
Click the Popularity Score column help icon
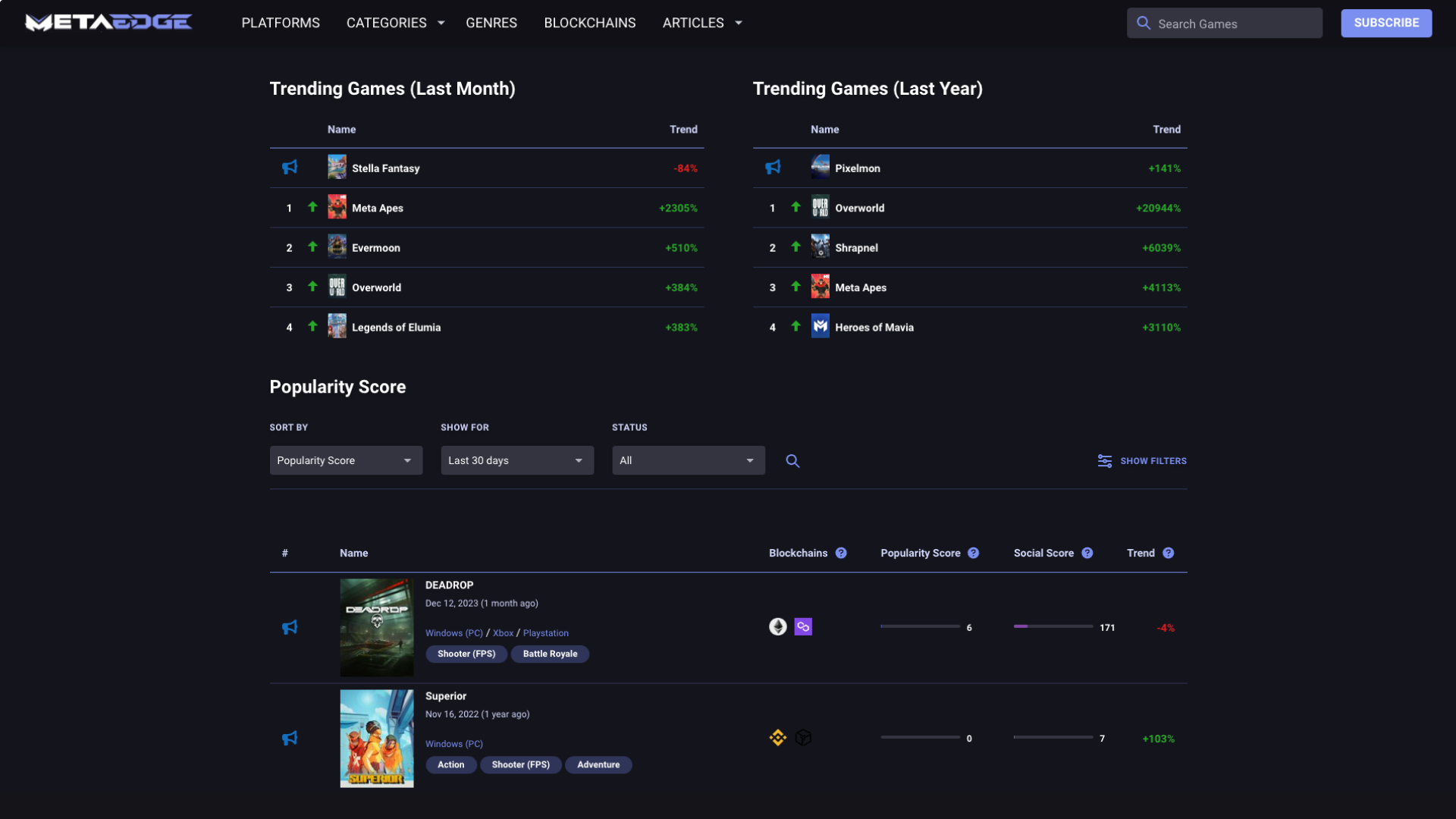click(973, 553)
